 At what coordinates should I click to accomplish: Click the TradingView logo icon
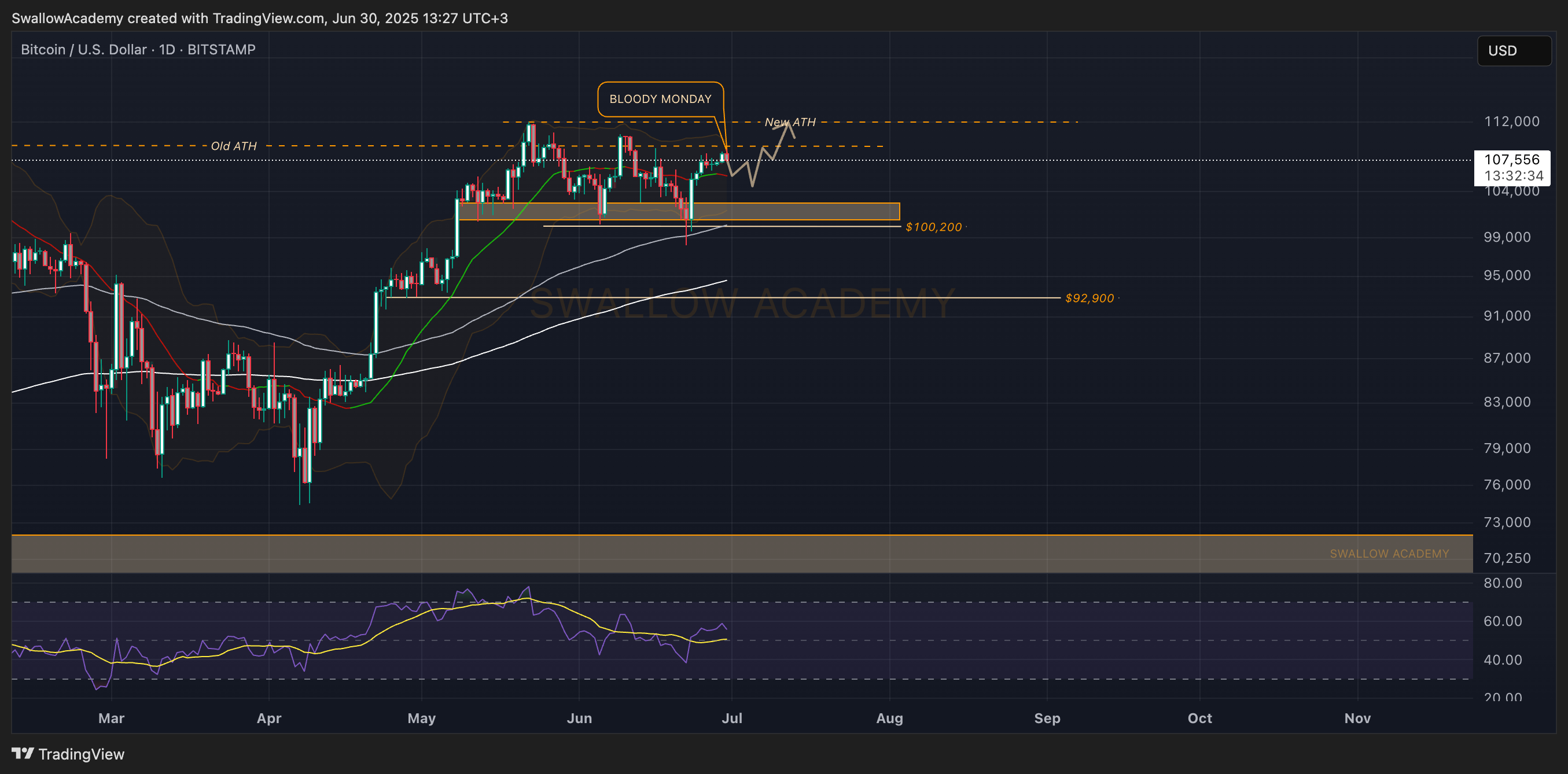23,754
